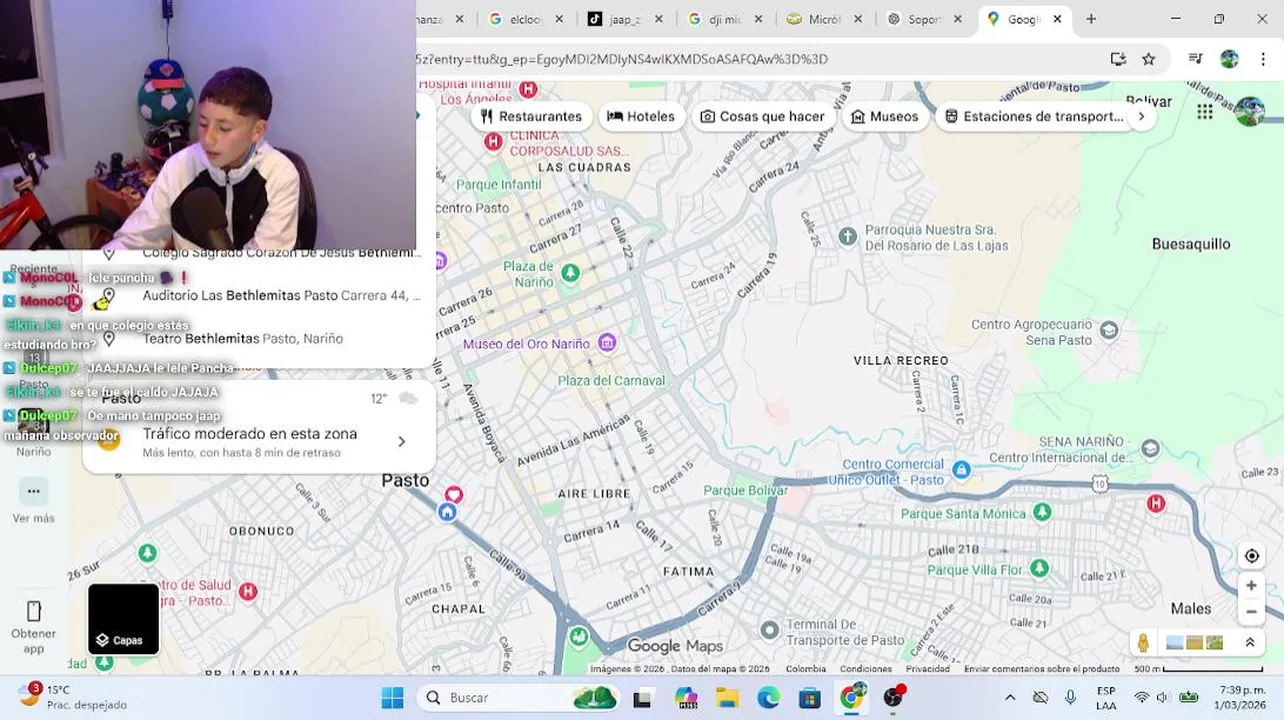Open the Chrome profile avatar
This screenshot has height=720, width=1284.
1229,59
